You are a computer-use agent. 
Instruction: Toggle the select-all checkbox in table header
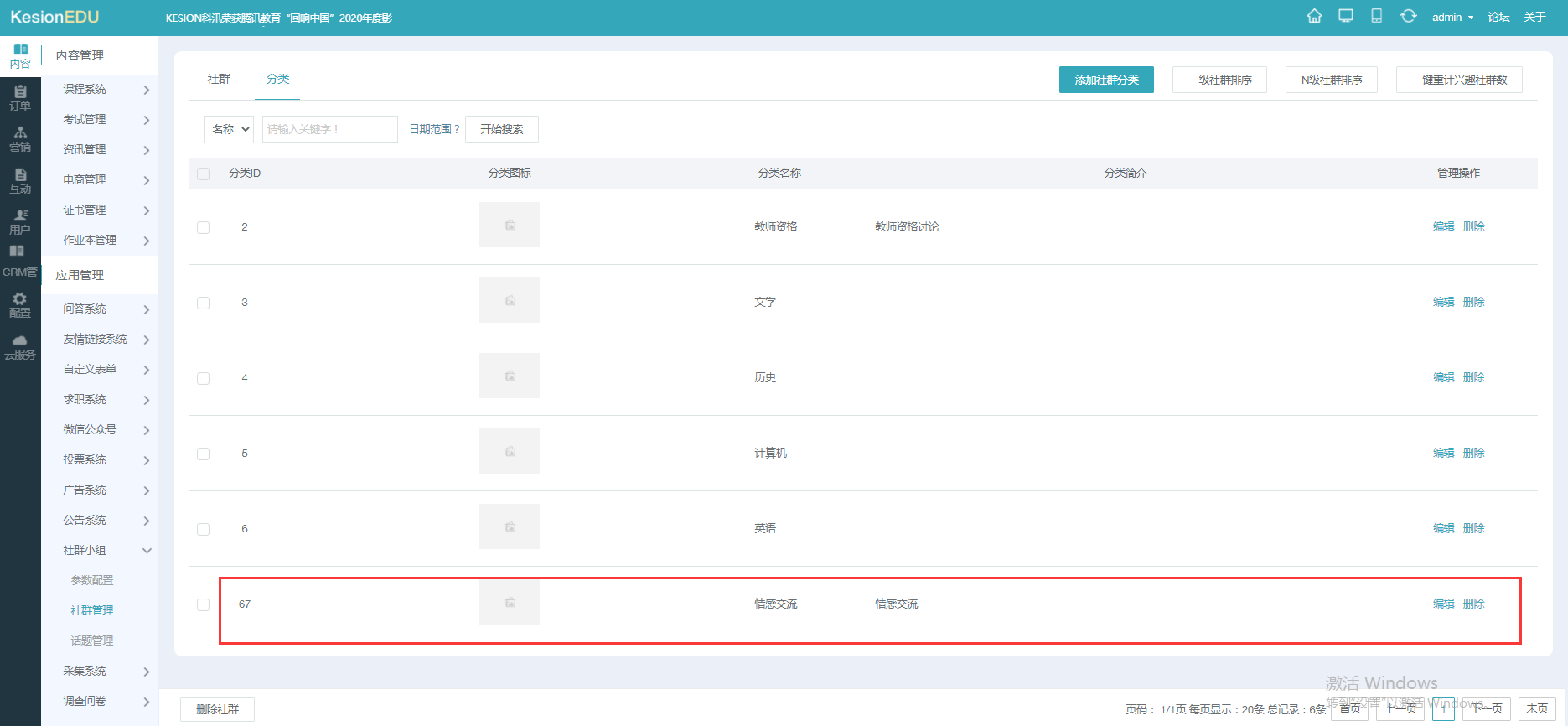point(203,174)
